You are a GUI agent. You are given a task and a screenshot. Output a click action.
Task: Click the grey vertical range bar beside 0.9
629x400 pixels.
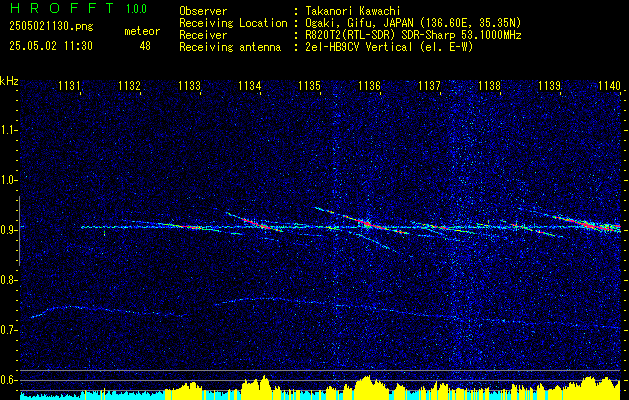pos(19,231)
